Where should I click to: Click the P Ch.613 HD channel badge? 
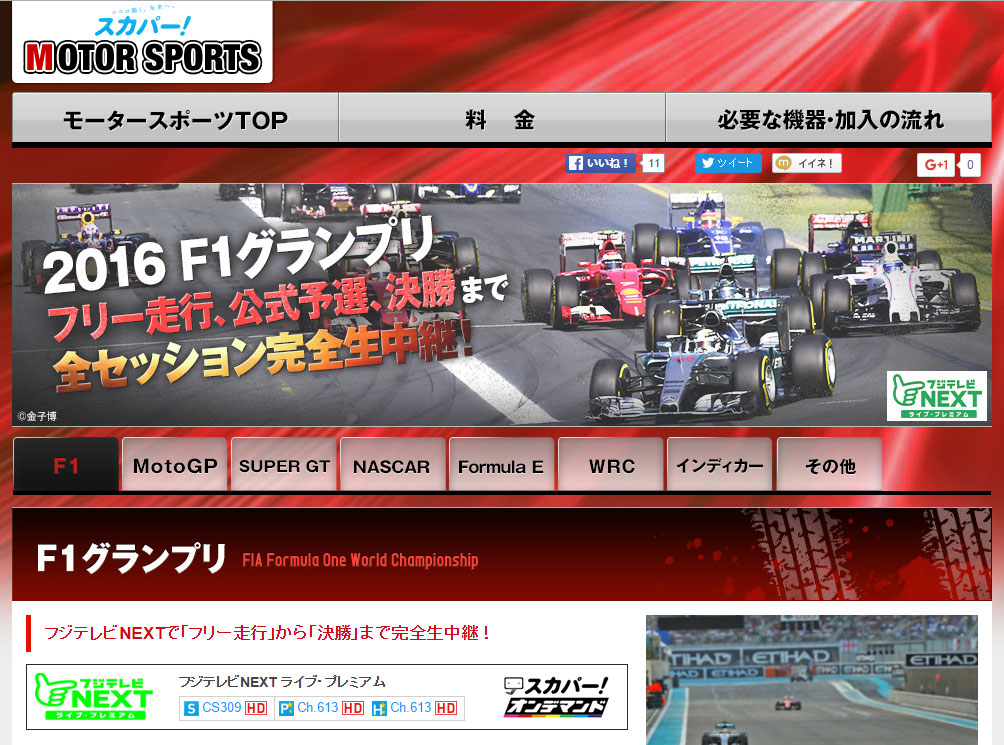[x=321, y=708]
